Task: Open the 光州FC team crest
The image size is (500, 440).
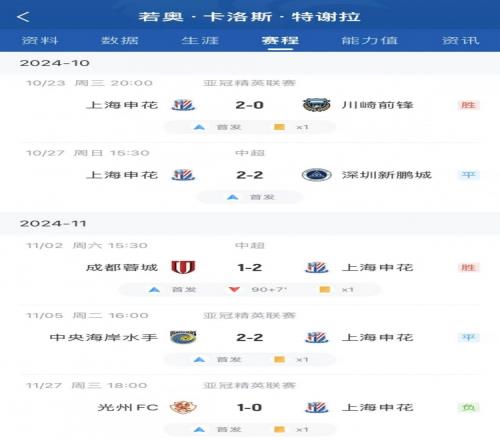Action: pyautogui.click(x=183, y=407)
